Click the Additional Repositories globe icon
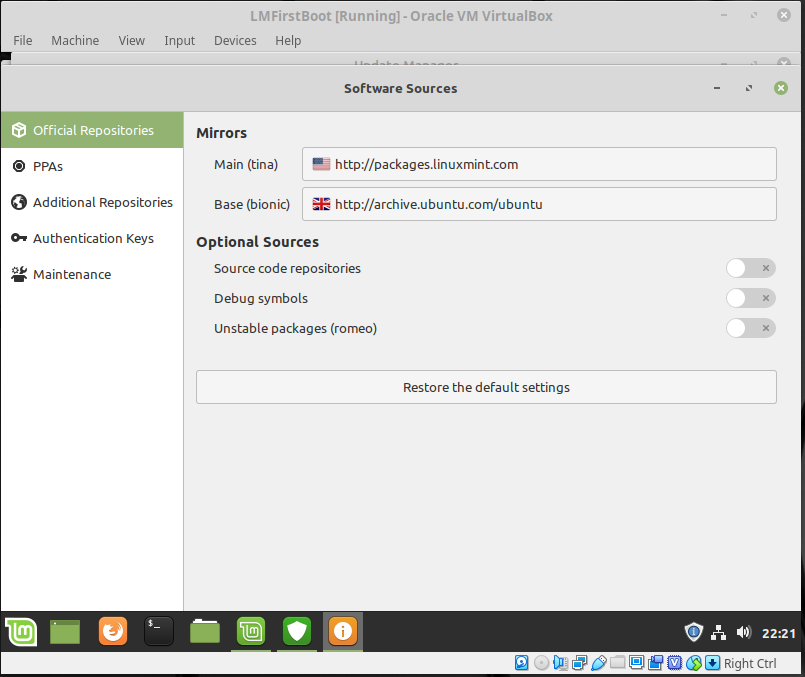 pos(19,202)
